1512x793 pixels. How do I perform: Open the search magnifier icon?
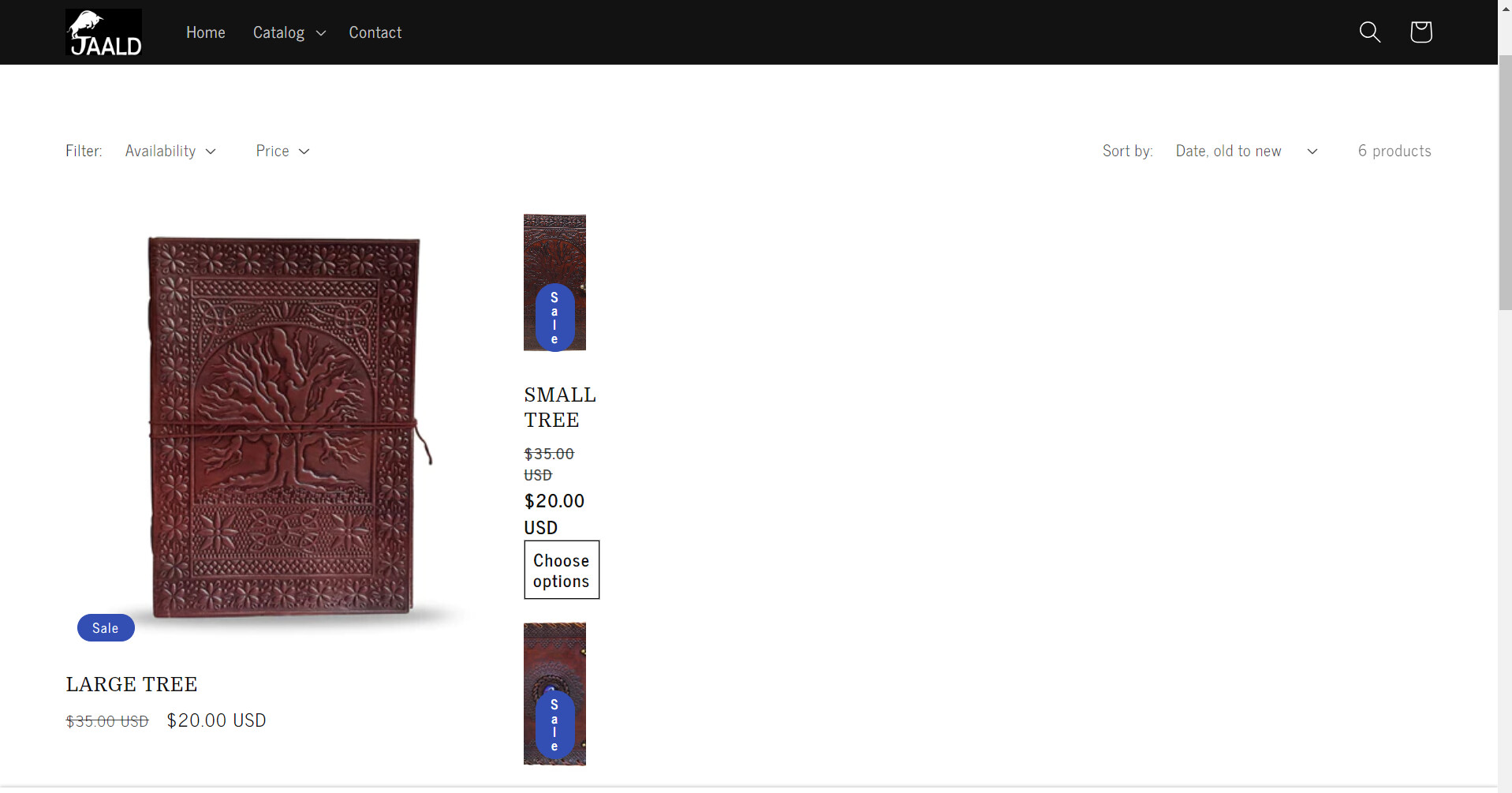click(1370, 32)
